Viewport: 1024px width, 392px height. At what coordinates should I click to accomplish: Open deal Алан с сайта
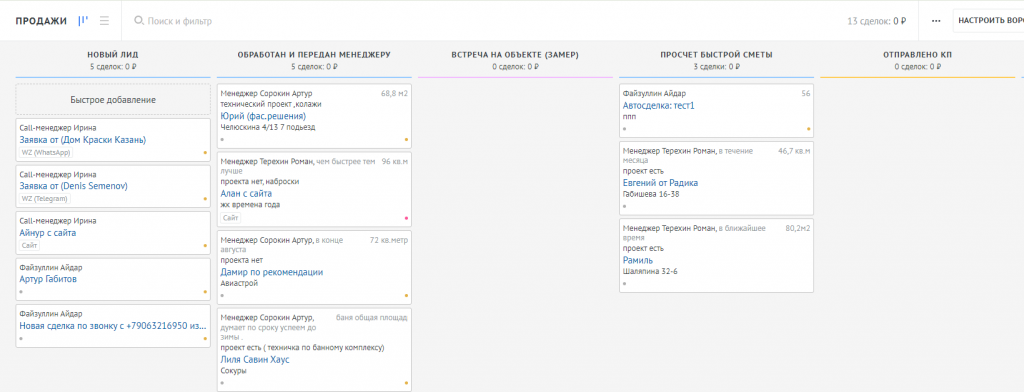(x=246, y=193)
